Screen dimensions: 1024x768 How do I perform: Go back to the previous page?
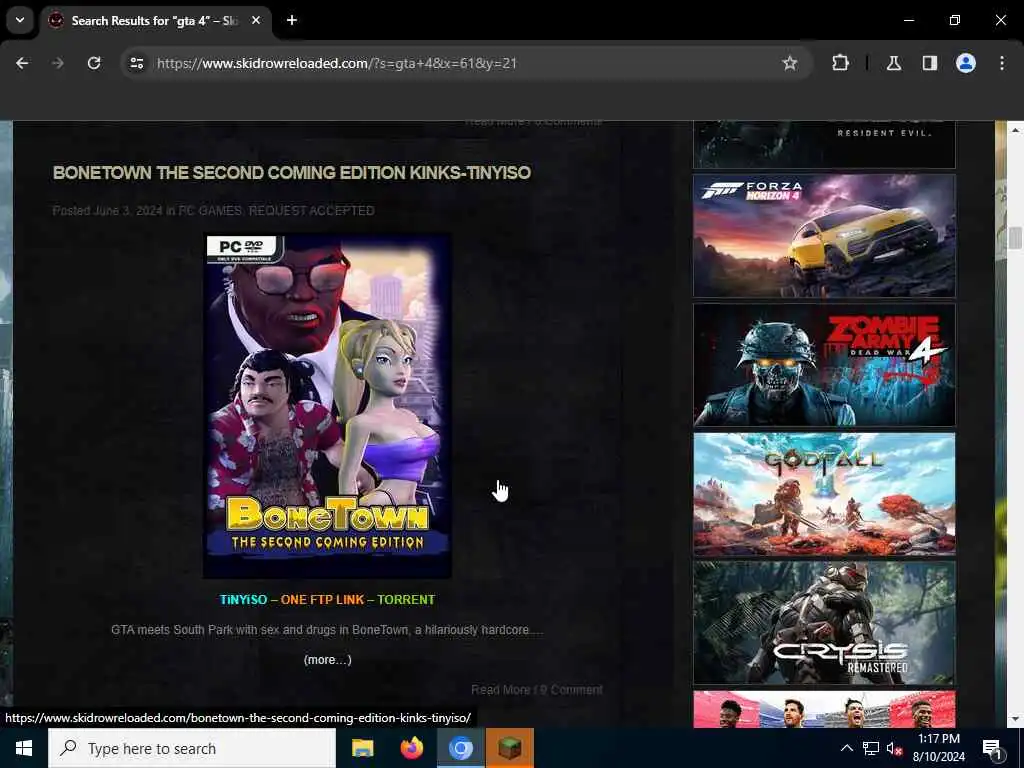pos(22,63)
